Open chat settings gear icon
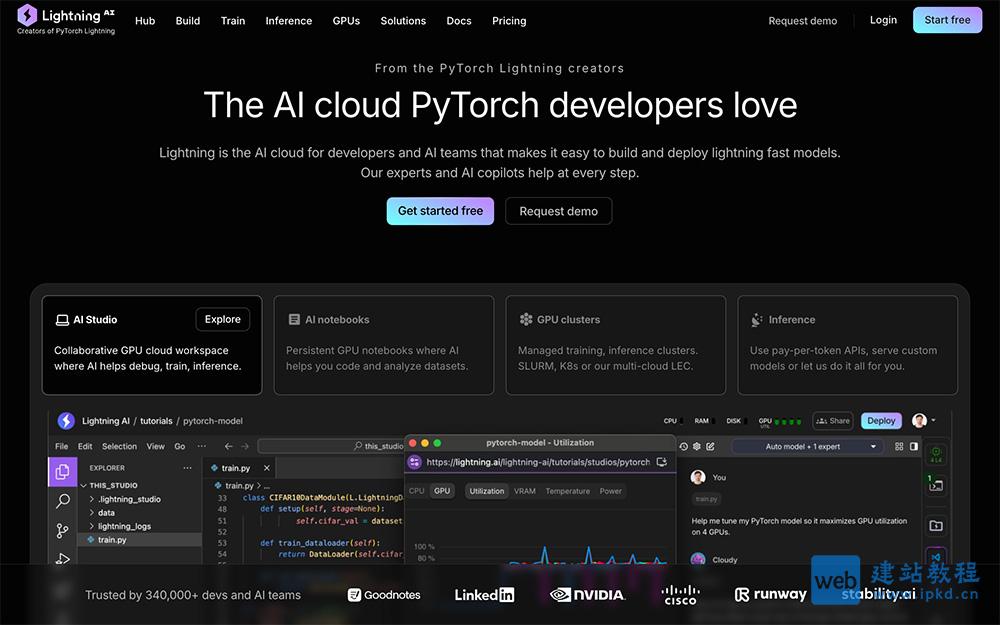The height and width of the screenshot is (625, 1000). tap(697, 446)
